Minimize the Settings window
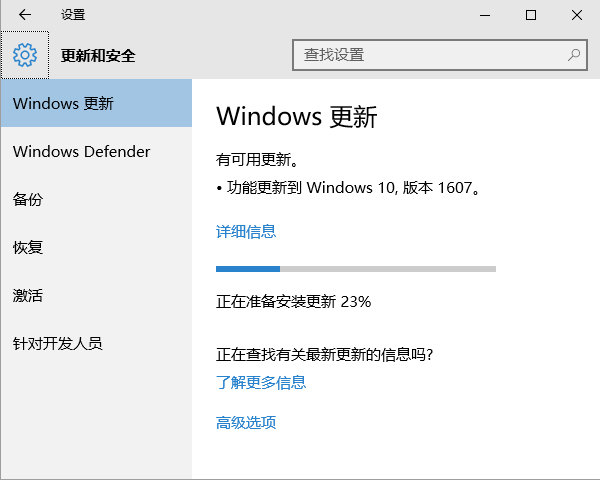The height and width of the screenshot is (480, 600). [485, 15]
